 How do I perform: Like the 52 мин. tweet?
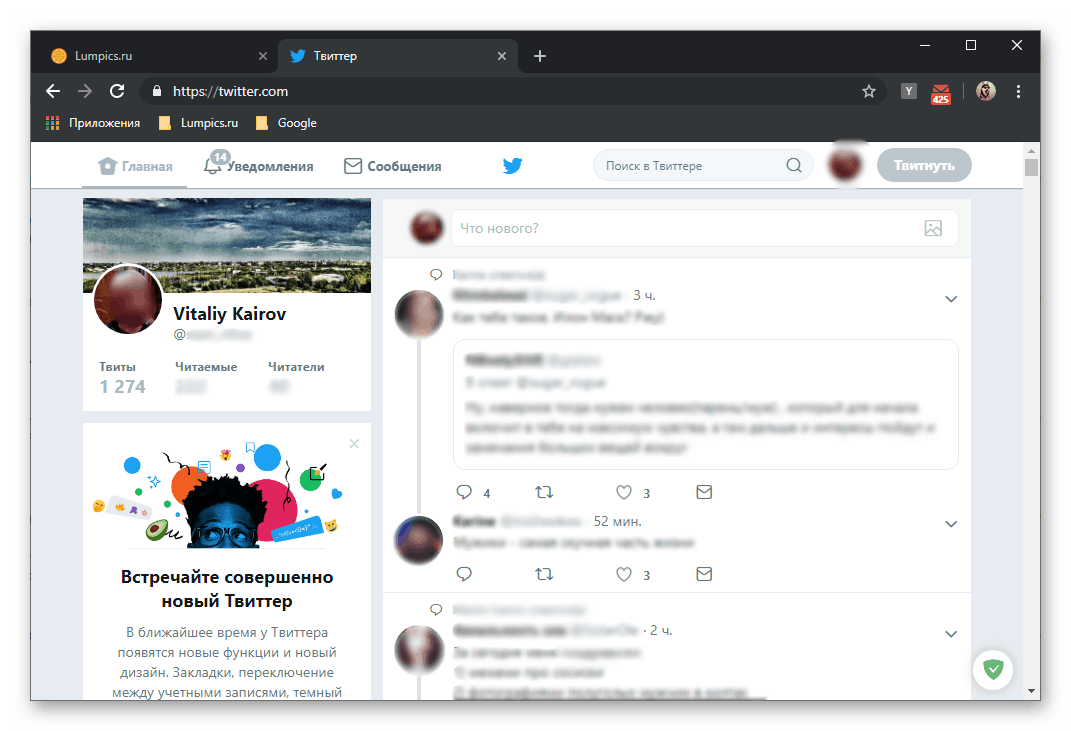point(624,574)
